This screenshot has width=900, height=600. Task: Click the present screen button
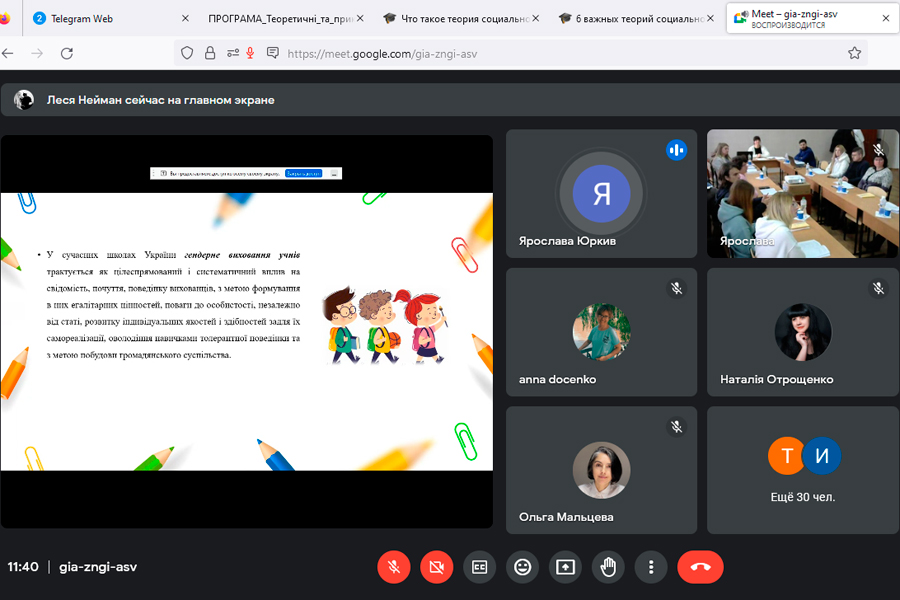565,567
